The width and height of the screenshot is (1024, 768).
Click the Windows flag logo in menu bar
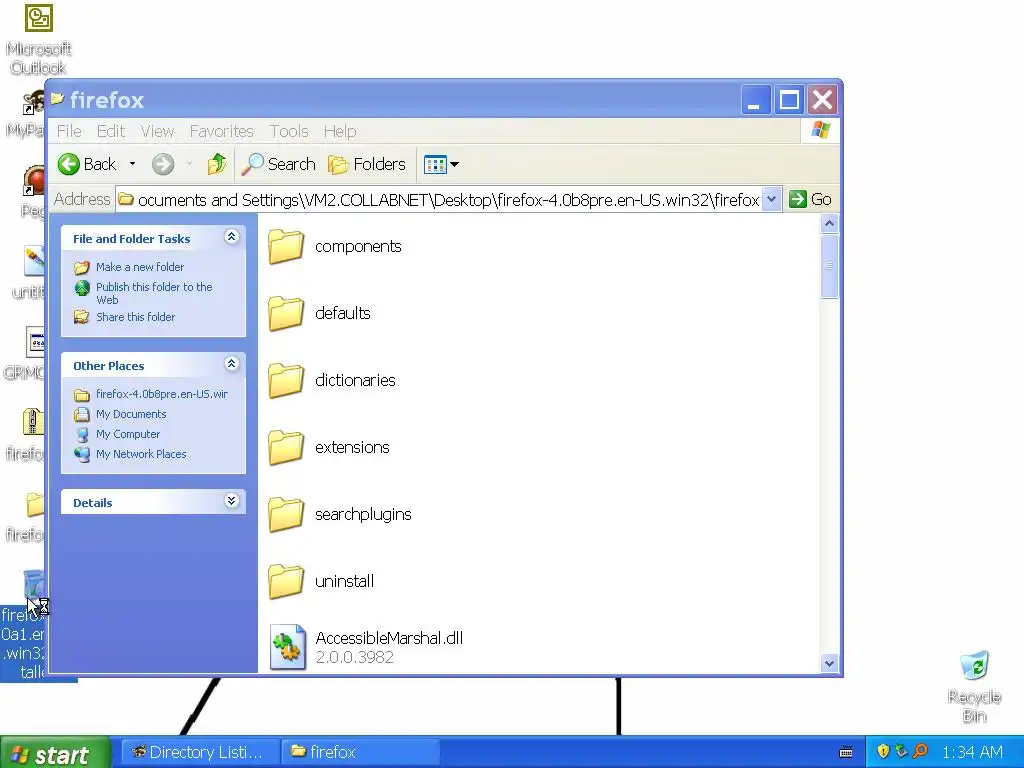[x=820, y=130]
